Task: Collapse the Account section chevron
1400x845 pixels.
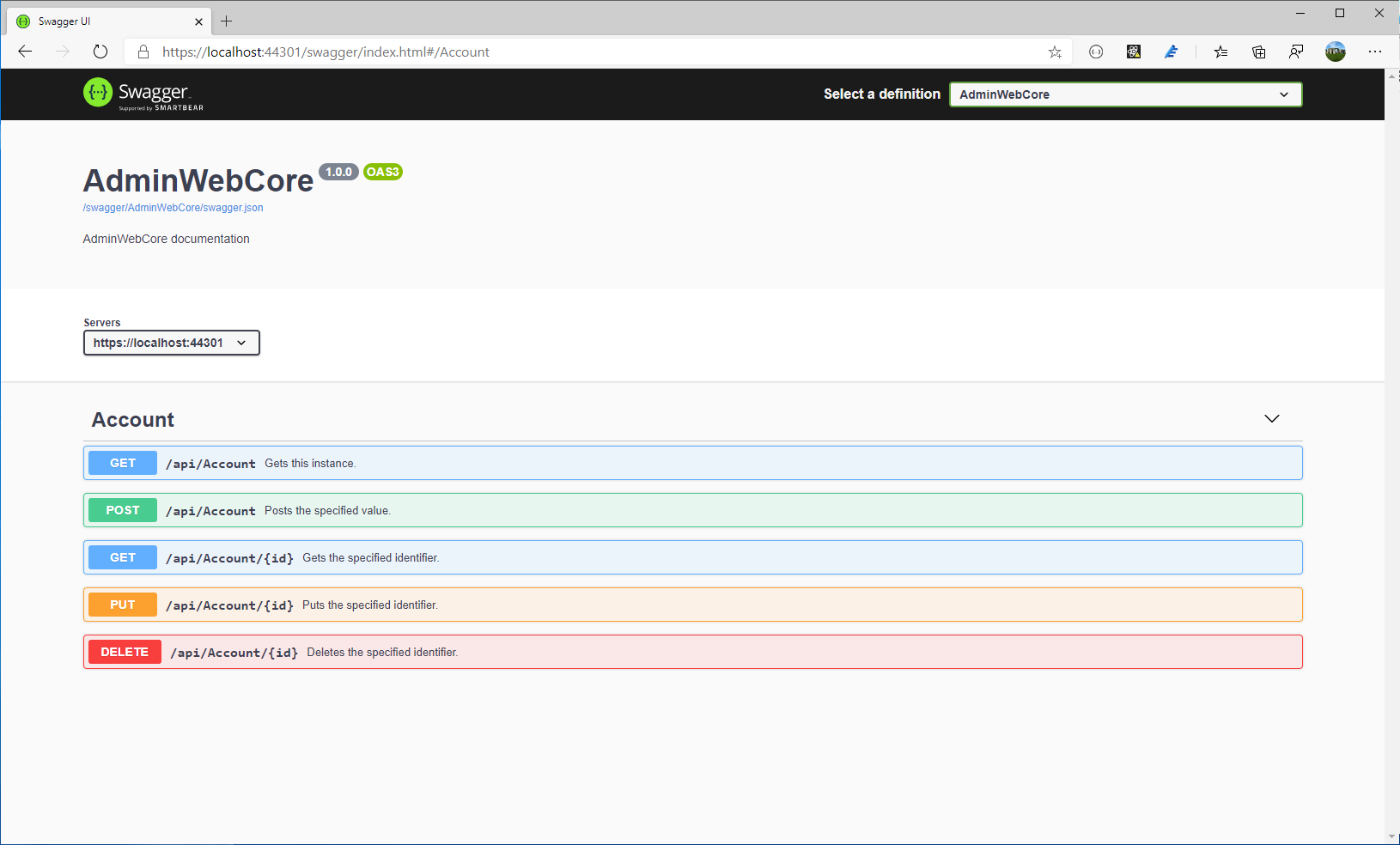Action: click(x=1272, y=419)
